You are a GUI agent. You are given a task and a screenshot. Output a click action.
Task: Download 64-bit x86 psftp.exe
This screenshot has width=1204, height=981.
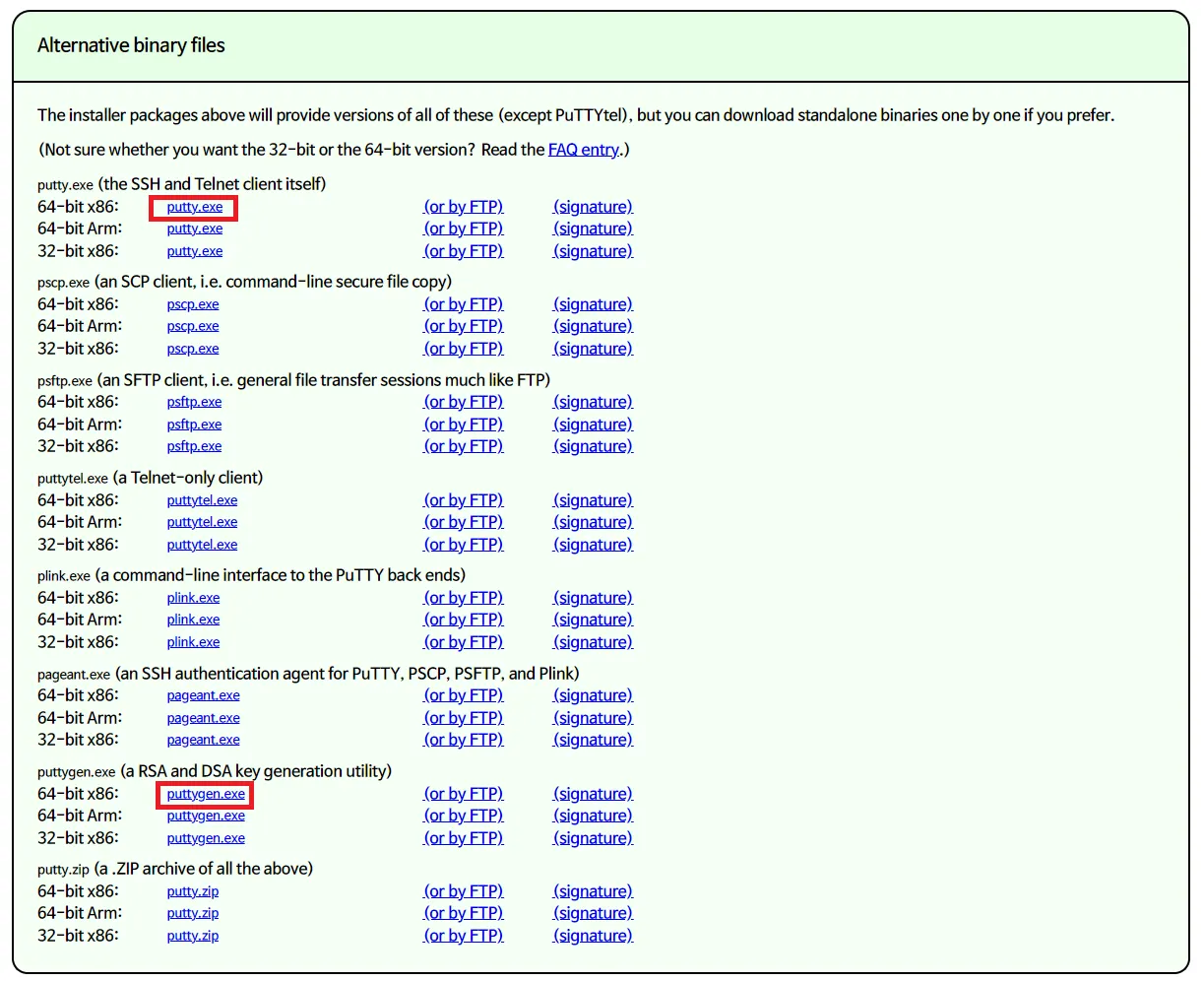pyautogui.click(x=194, y=402)
